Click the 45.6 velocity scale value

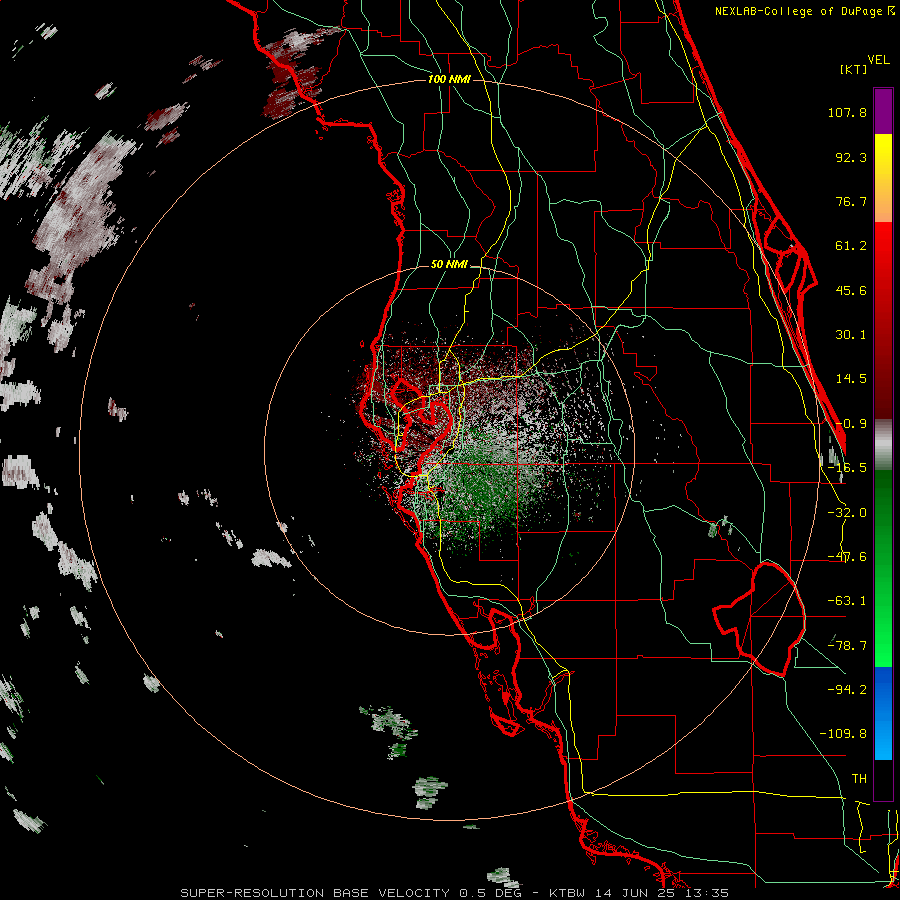(851, 290)
